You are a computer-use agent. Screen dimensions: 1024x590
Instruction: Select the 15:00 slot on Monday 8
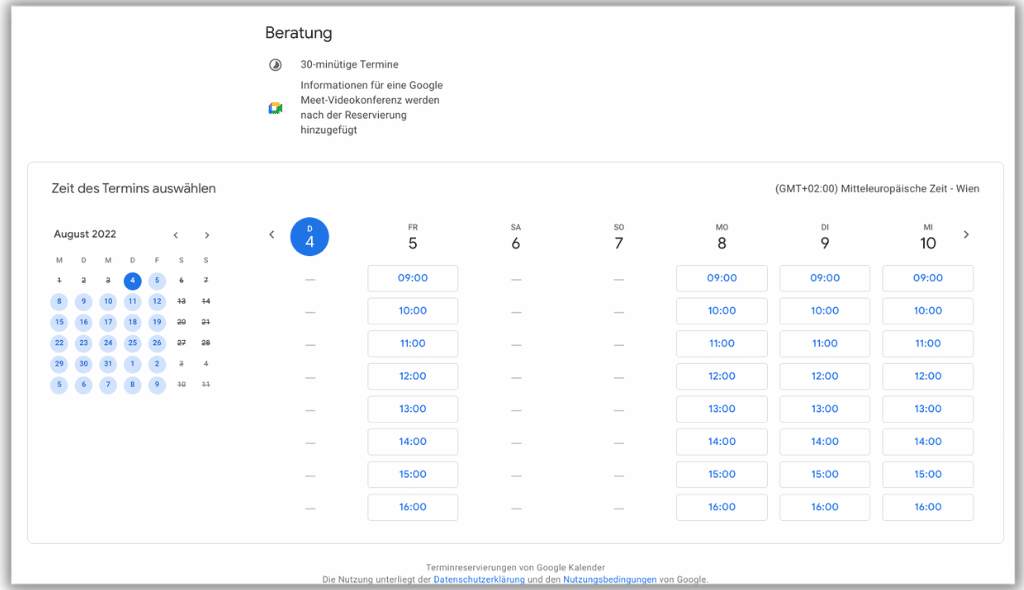[x=721, y=474]
